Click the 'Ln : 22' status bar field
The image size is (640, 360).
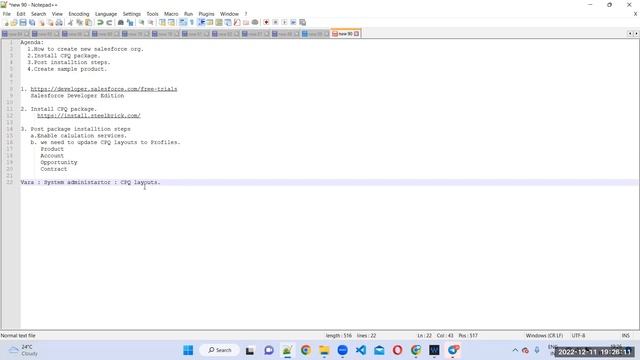click(x=424, y=336)
